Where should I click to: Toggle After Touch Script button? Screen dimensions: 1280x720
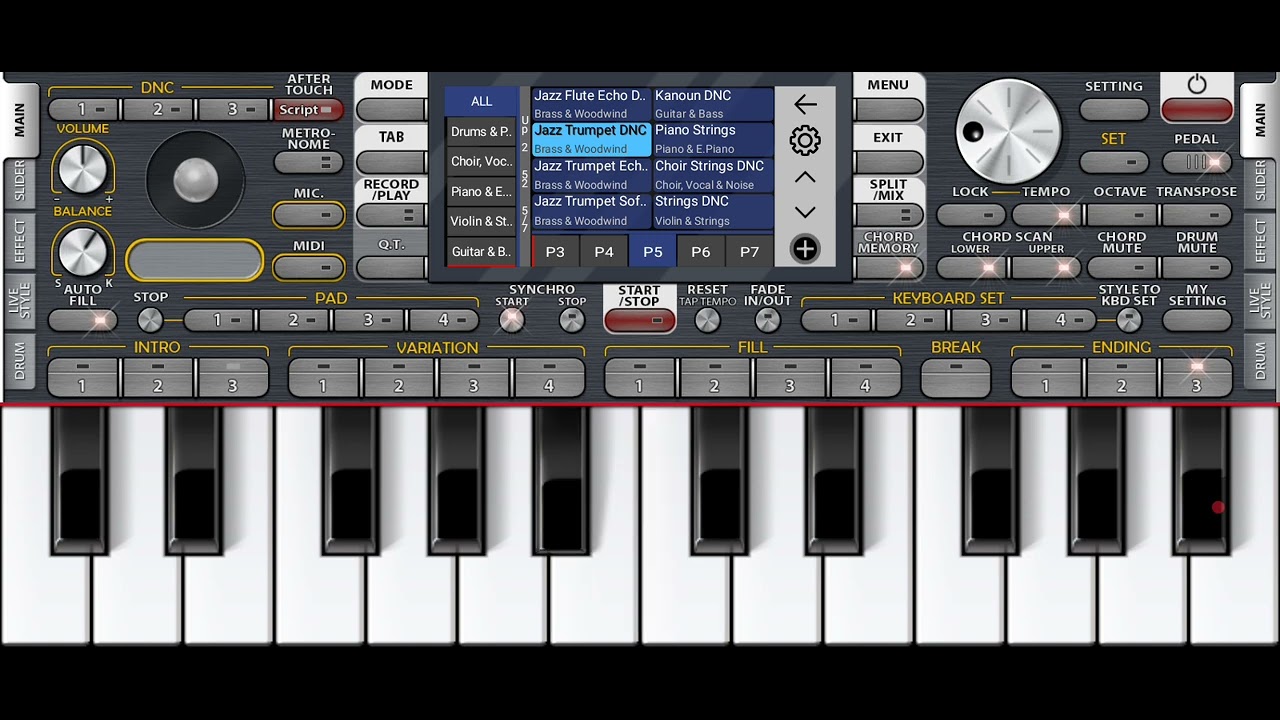pos(308,110)
